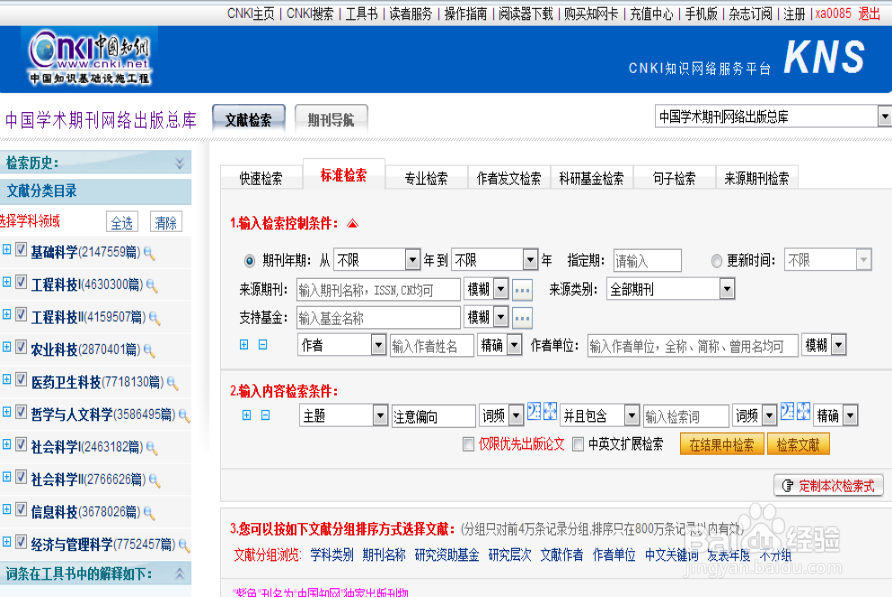Add an author row with the plus icon
This screenshot has height=598, width=892.
click(x=244, y=345)
